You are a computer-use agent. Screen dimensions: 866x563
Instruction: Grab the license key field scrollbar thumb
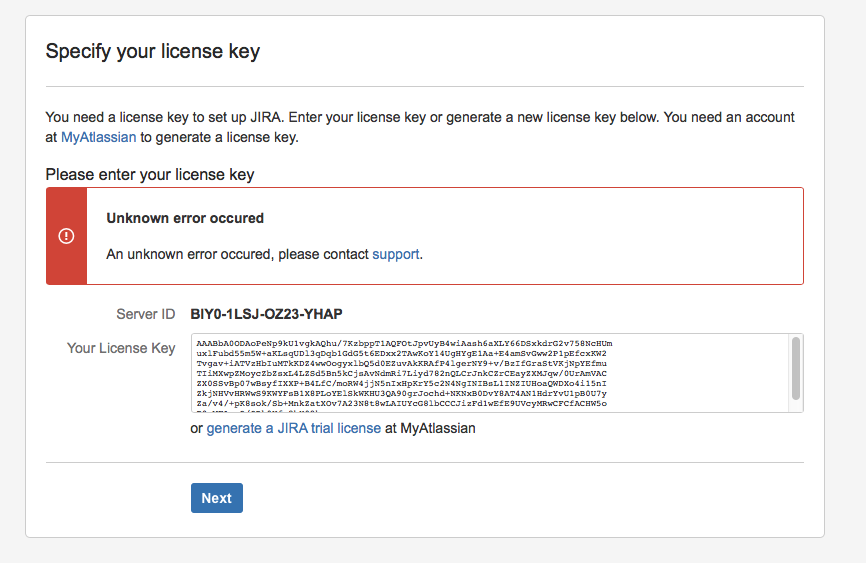coord(796,367)
